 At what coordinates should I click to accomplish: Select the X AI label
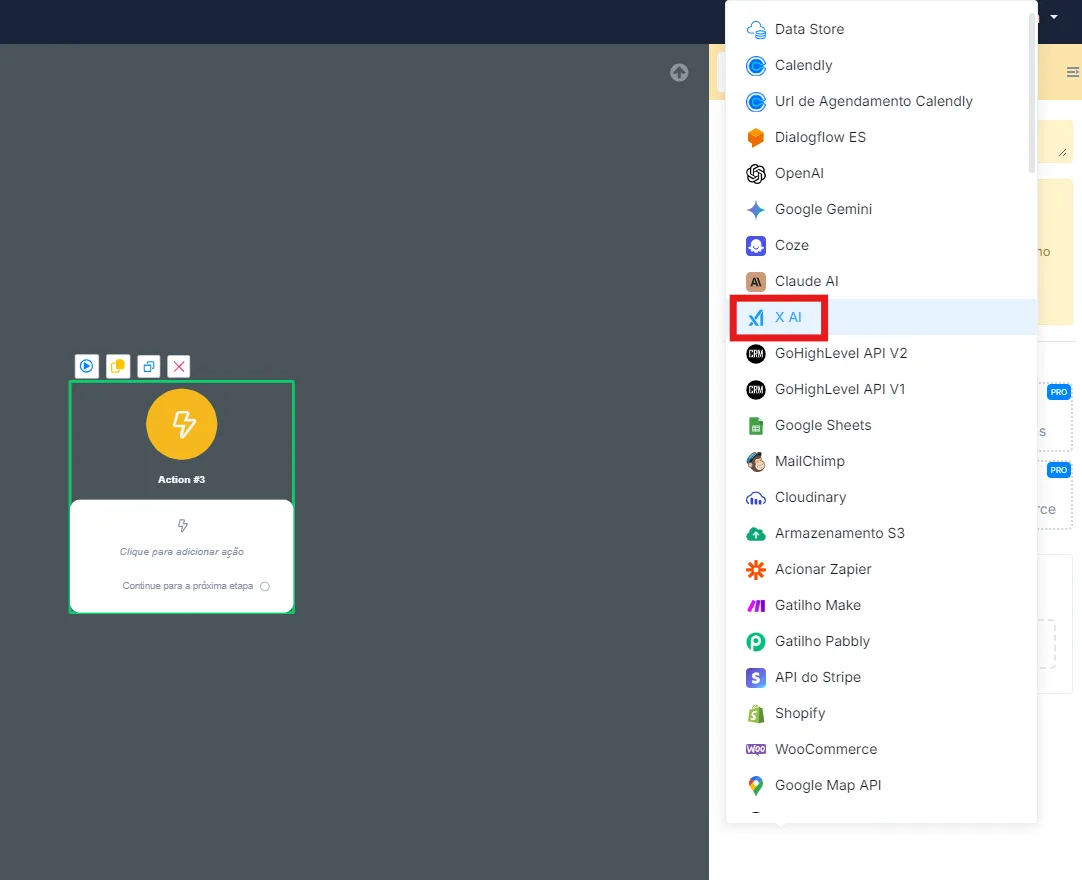click(788, 317)
